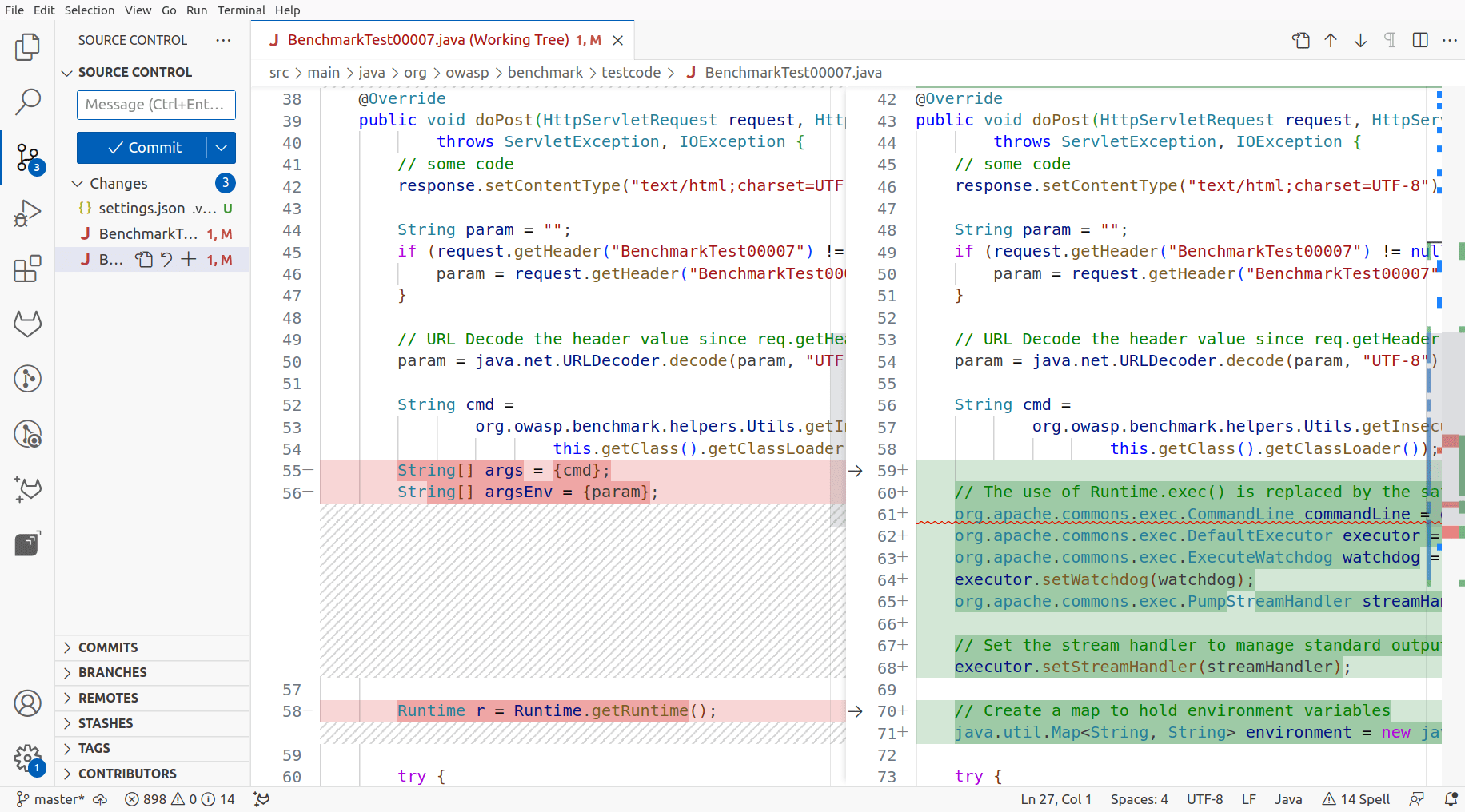Click the Open File icon in editor toolbar
Image resolution: width=1465 pixels, height=812 pixels.
coord(1301,40)
